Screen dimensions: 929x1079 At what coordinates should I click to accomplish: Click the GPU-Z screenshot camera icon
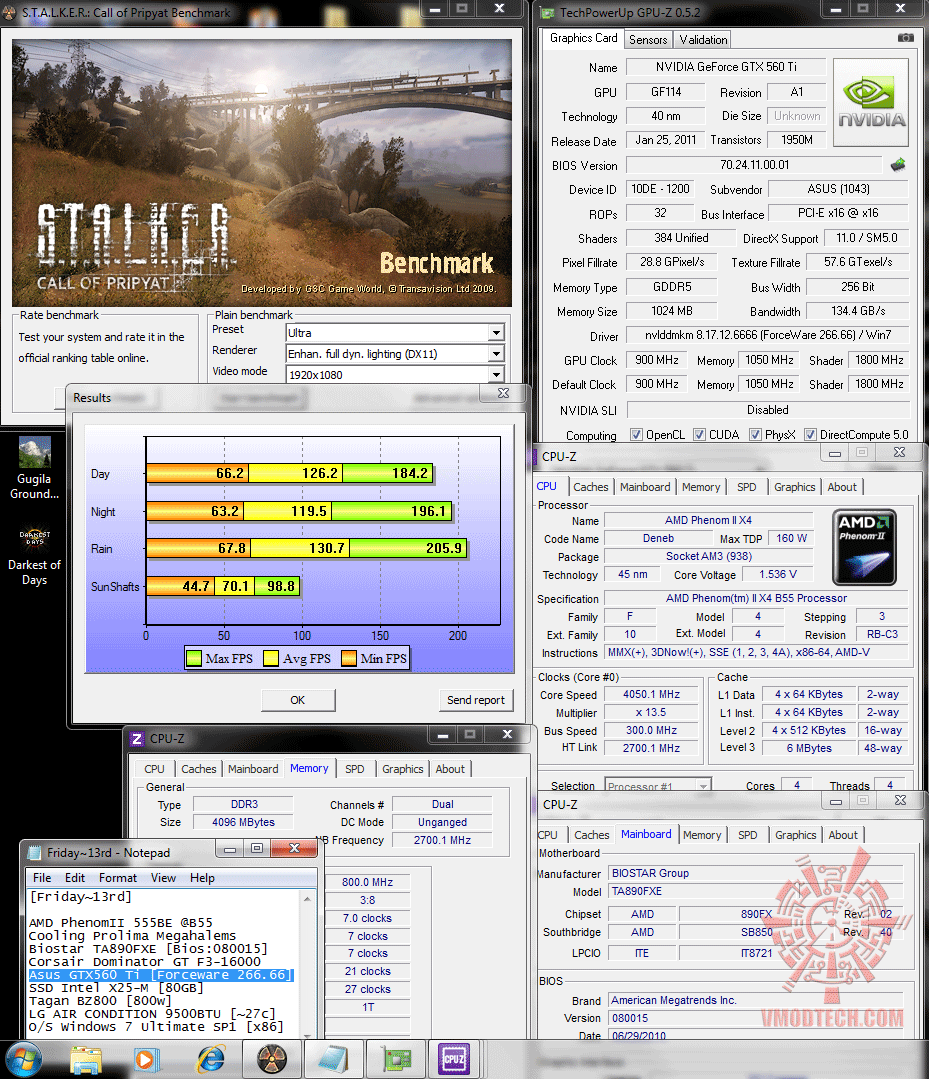[x=906, y=38]
